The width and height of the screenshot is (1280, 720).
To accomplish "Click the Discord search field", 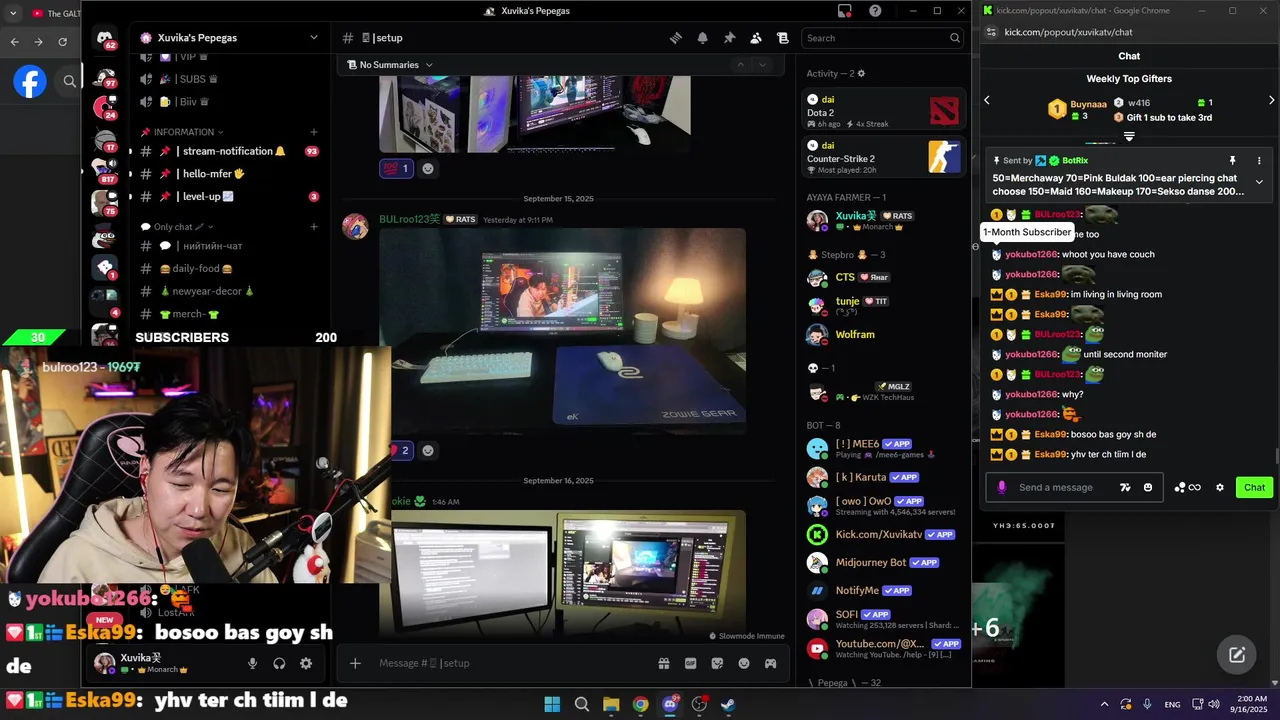I will coord(884,38).
